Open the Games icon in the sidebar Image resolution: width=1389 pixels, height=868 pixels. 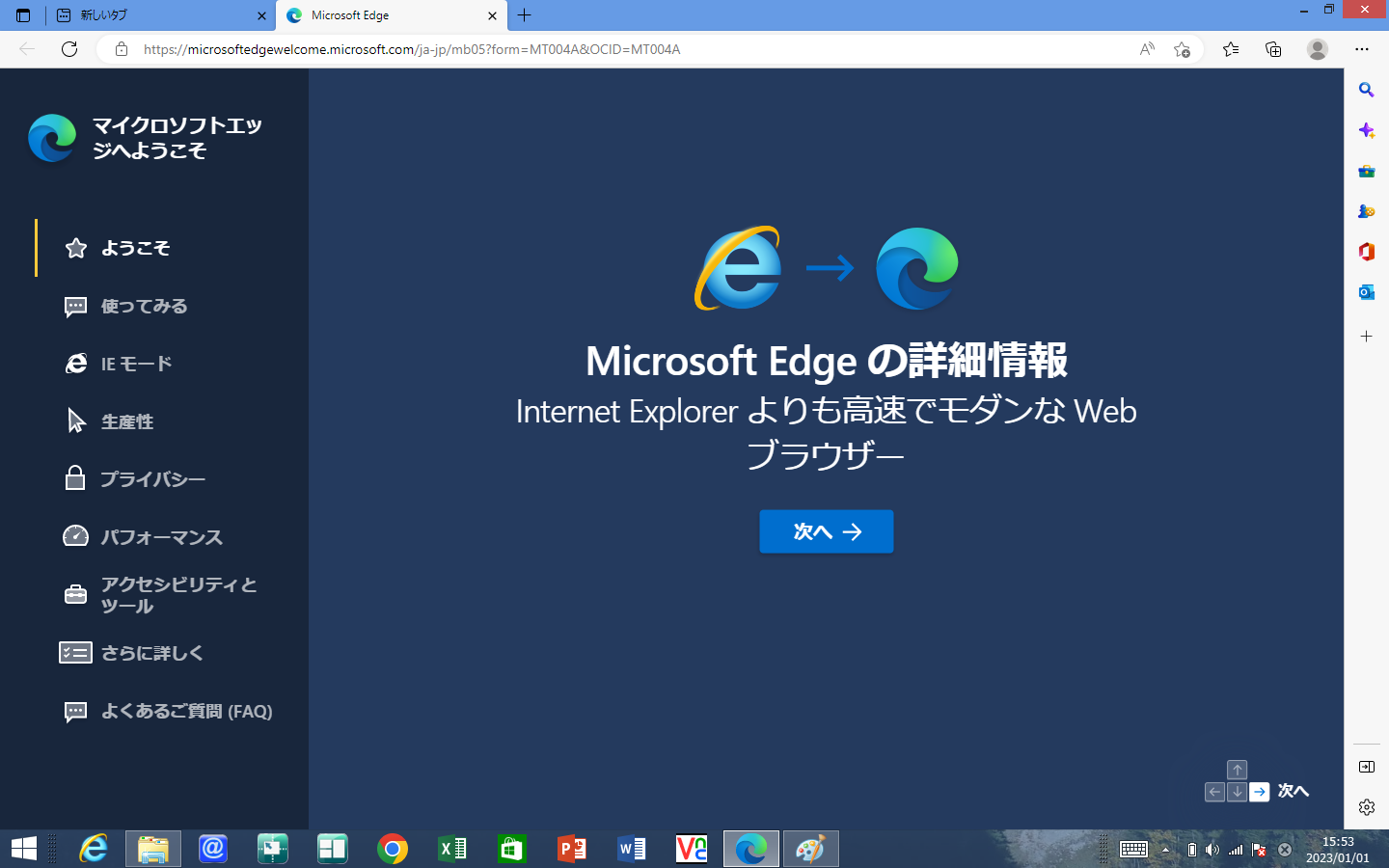[x=1366, y=211]
